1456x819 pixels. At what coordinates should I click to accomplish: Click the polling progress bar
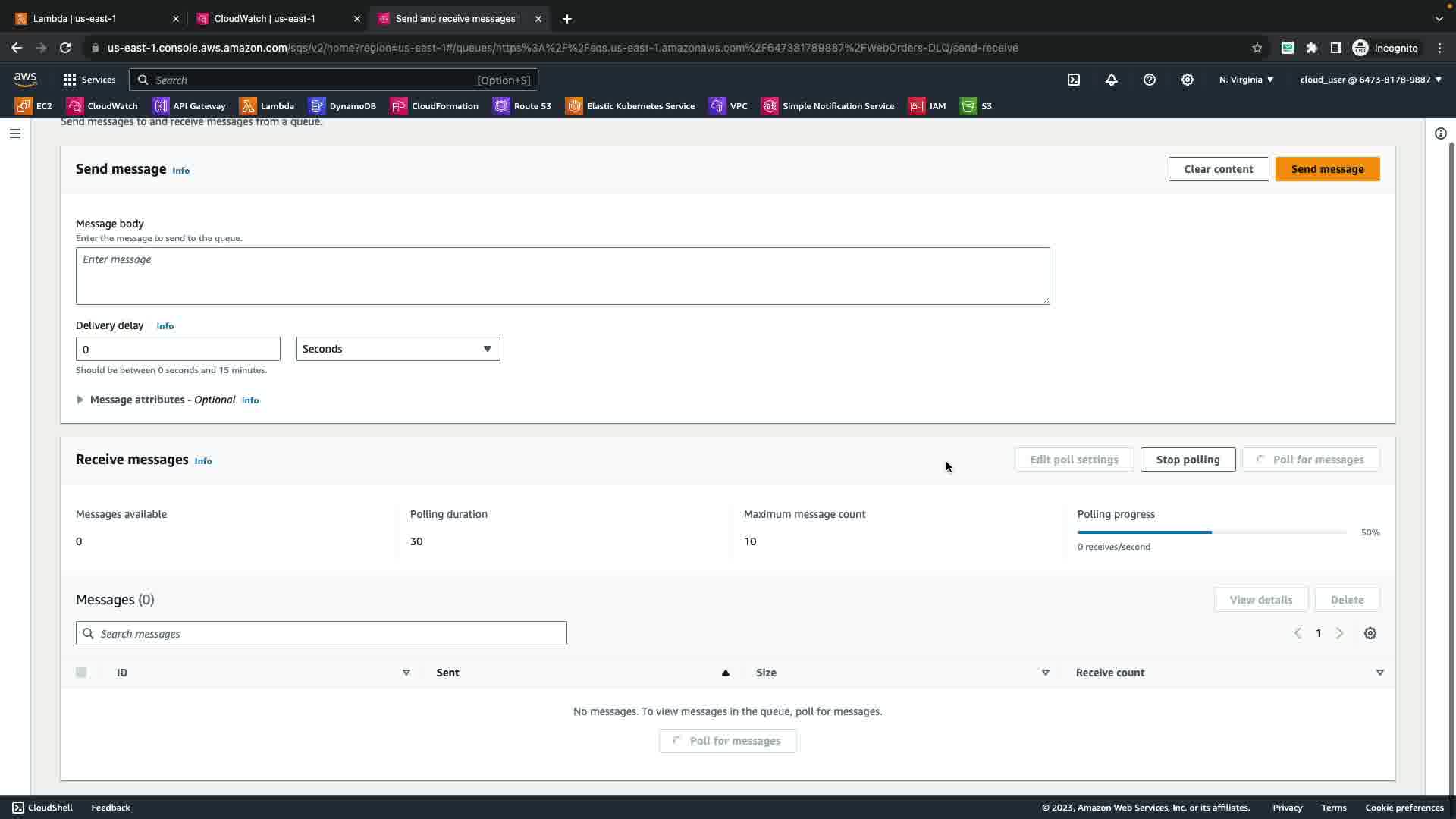click(1211, 532)
